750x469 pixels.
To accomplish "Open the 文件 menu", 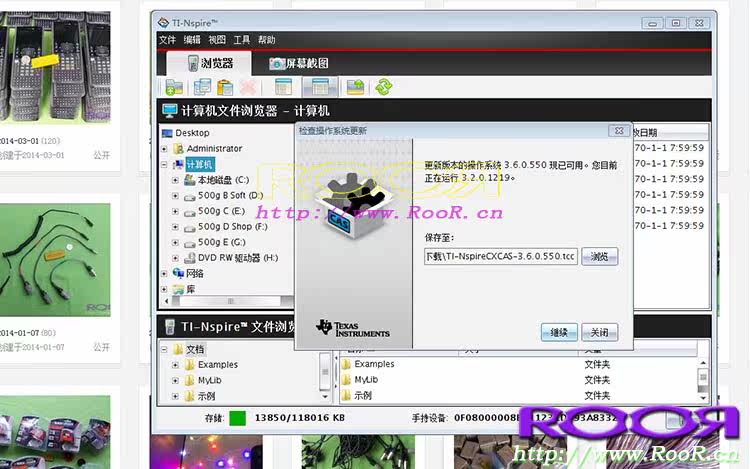I will 167,40.
